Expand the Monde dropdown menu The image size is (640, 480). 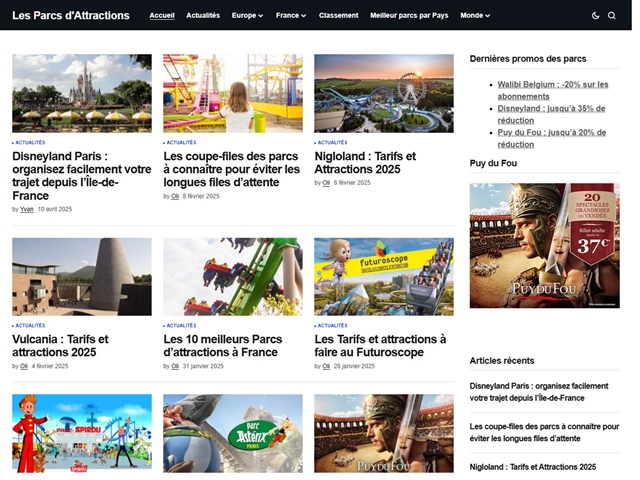[x=475, y=16]
